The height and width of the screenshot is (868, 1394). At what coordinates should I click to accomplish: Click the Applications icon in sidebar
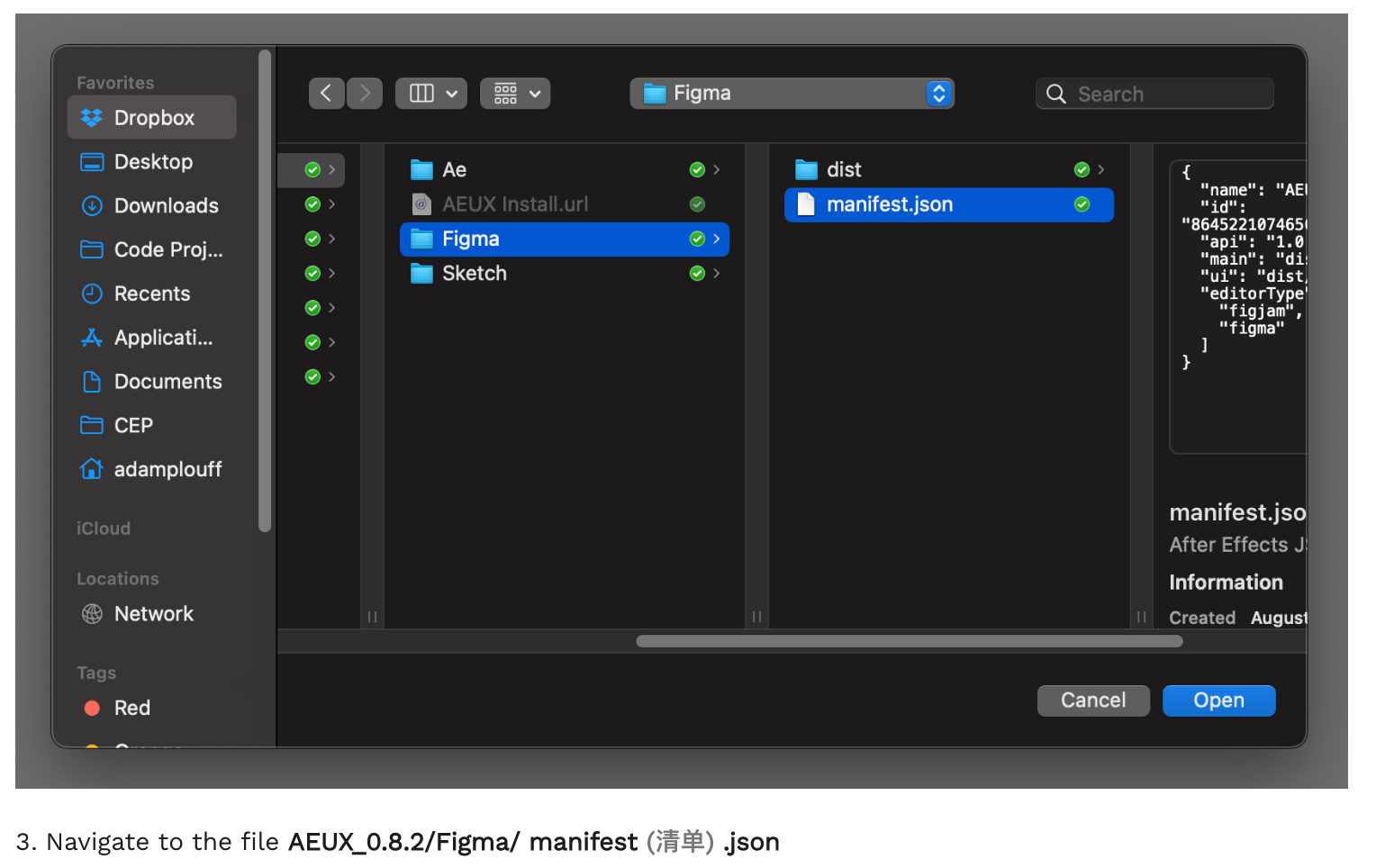point(92,338)
